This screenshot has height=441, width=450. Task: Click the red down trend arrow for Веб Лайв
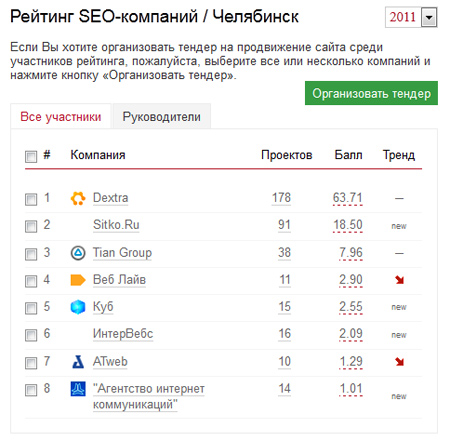pos(399,280)
